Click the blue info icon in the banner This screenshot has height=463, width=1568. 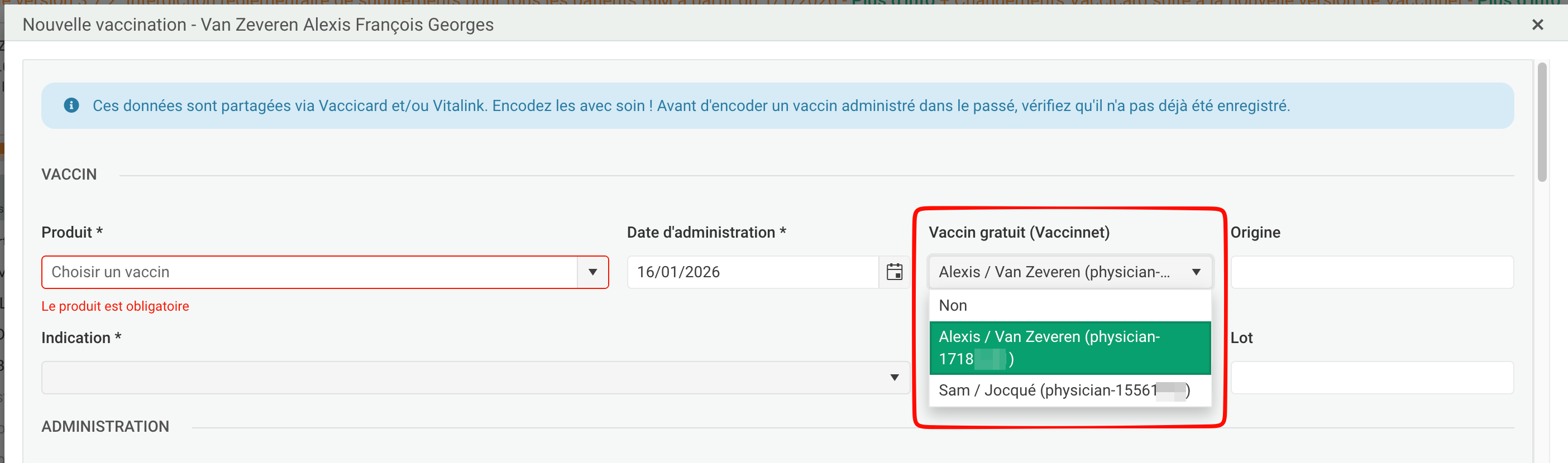71,105
